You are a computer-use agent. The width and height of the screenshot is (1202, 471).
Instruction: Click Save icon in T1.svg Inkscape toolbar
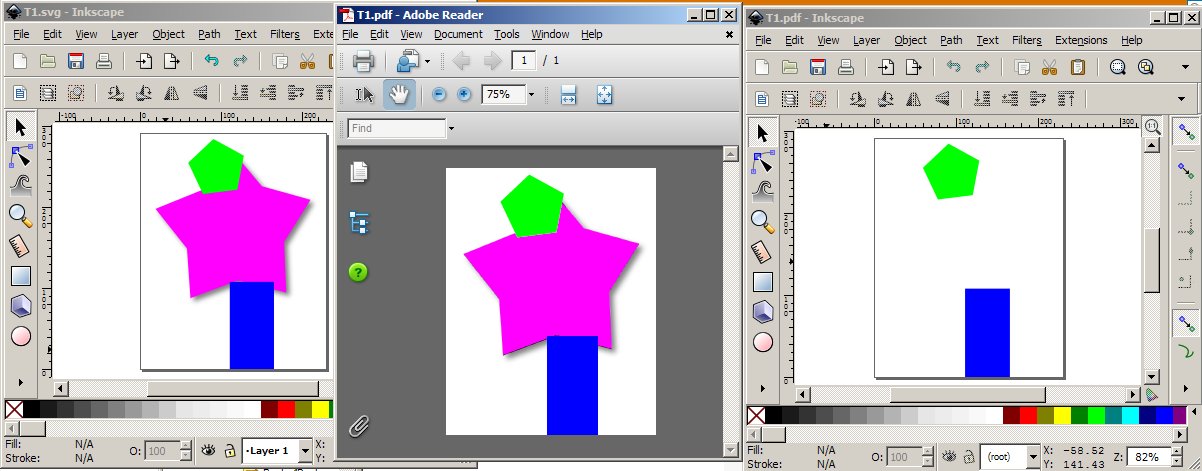[74, 61]
